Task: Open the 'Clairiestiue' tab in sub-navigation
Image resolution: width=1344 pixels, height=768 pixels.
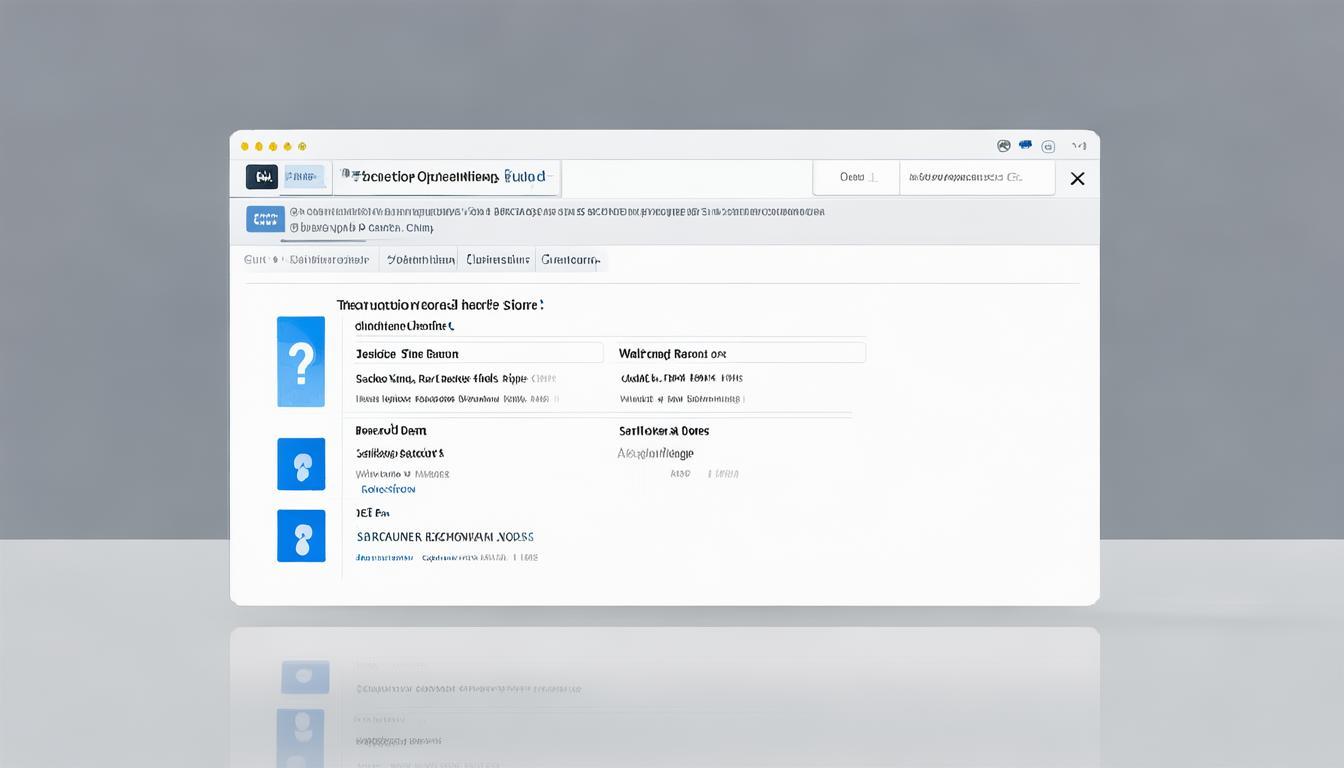Action: [497, 260]
